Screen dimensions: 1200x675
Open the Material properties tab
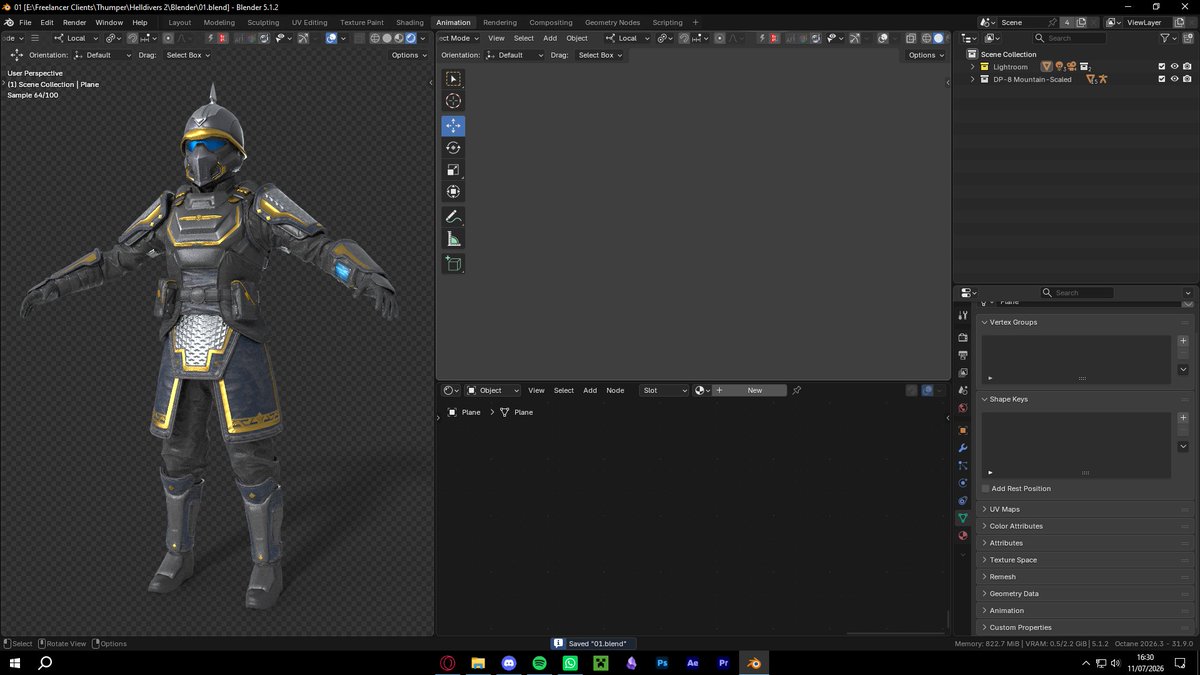click(x=963, y=536)
